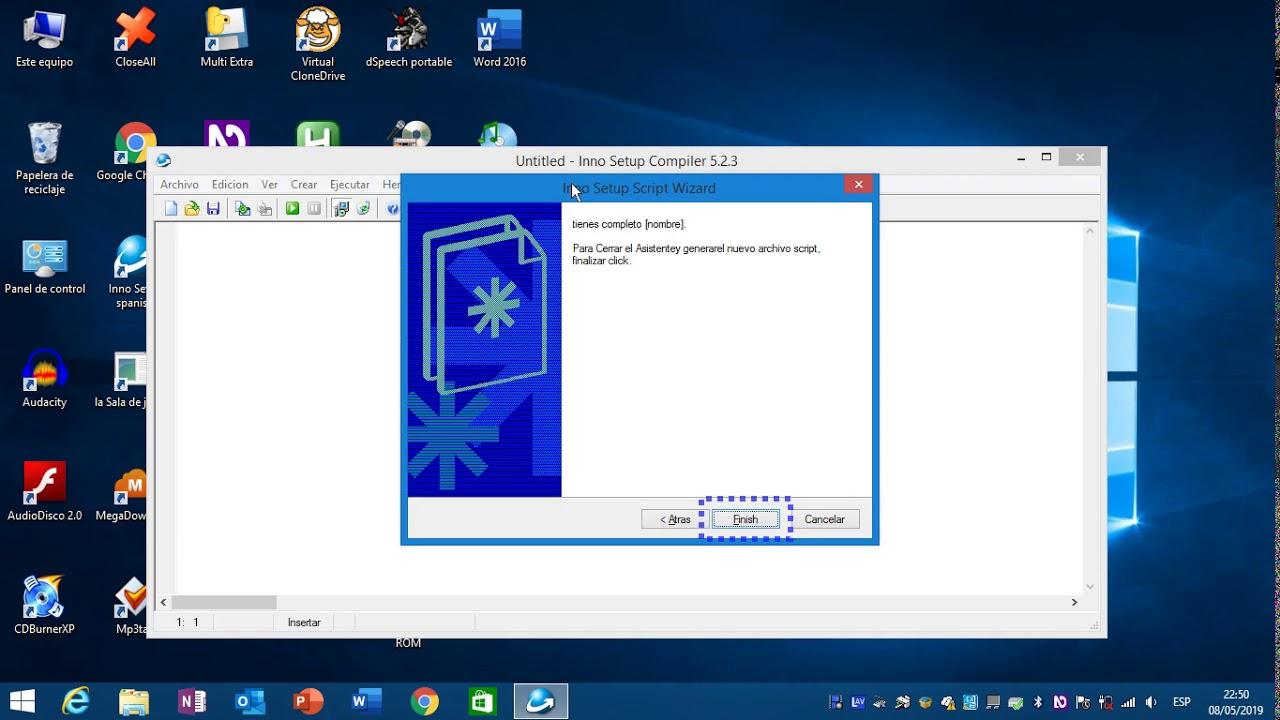This screenshot has height=720, width=1280.
Task: Open the Audacity desktop shortcut
Action: 44,380
